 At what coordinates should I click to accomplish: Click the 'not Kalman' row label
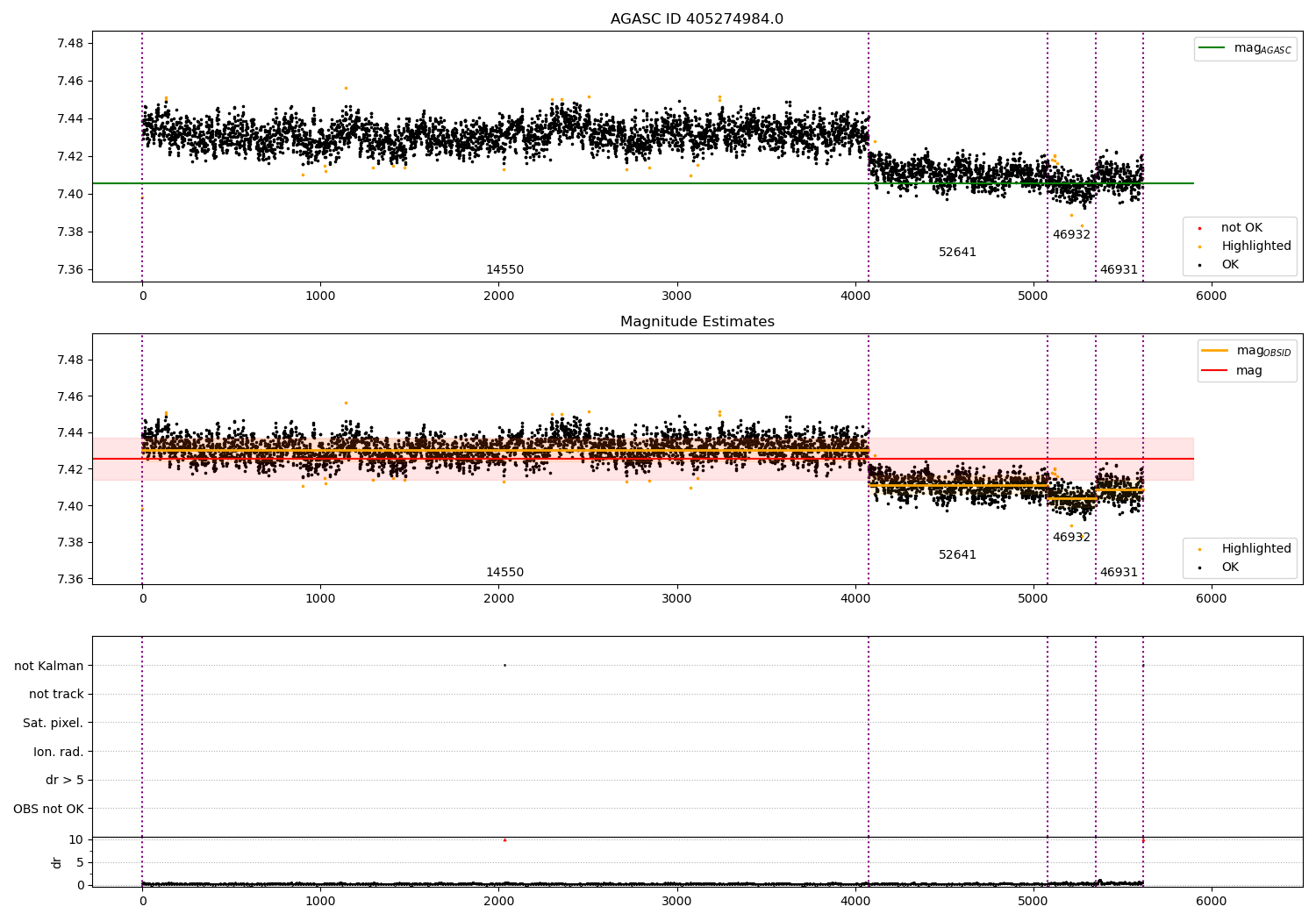pos(49,666)
